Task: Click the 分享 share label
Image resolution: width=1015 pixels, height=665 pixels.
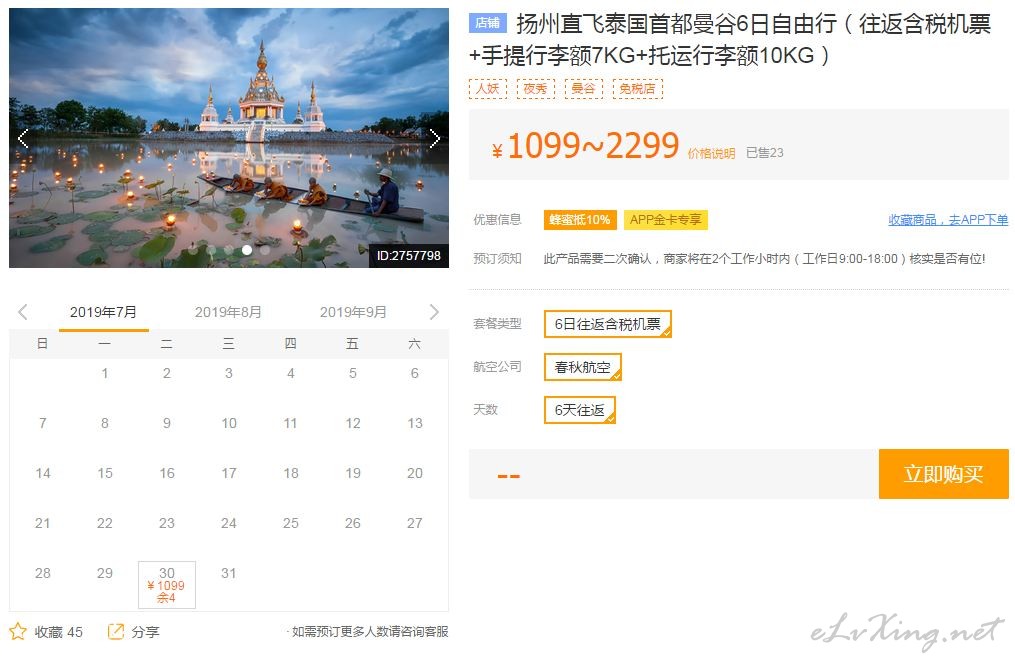Action: click(146, 632)
